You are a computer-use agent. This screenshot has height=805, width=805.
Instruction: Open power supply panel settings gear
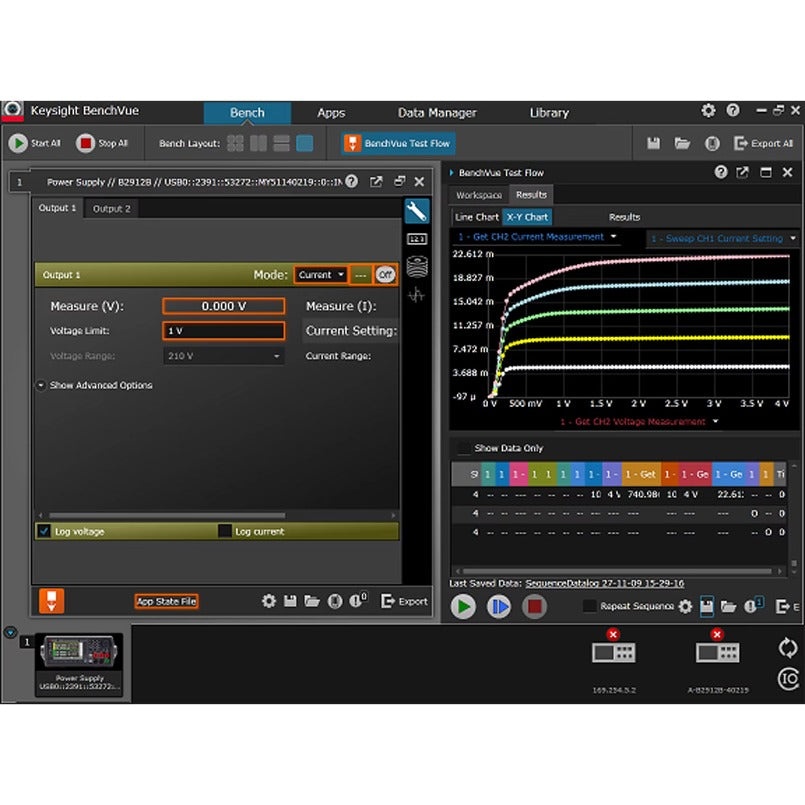(269, 601)
